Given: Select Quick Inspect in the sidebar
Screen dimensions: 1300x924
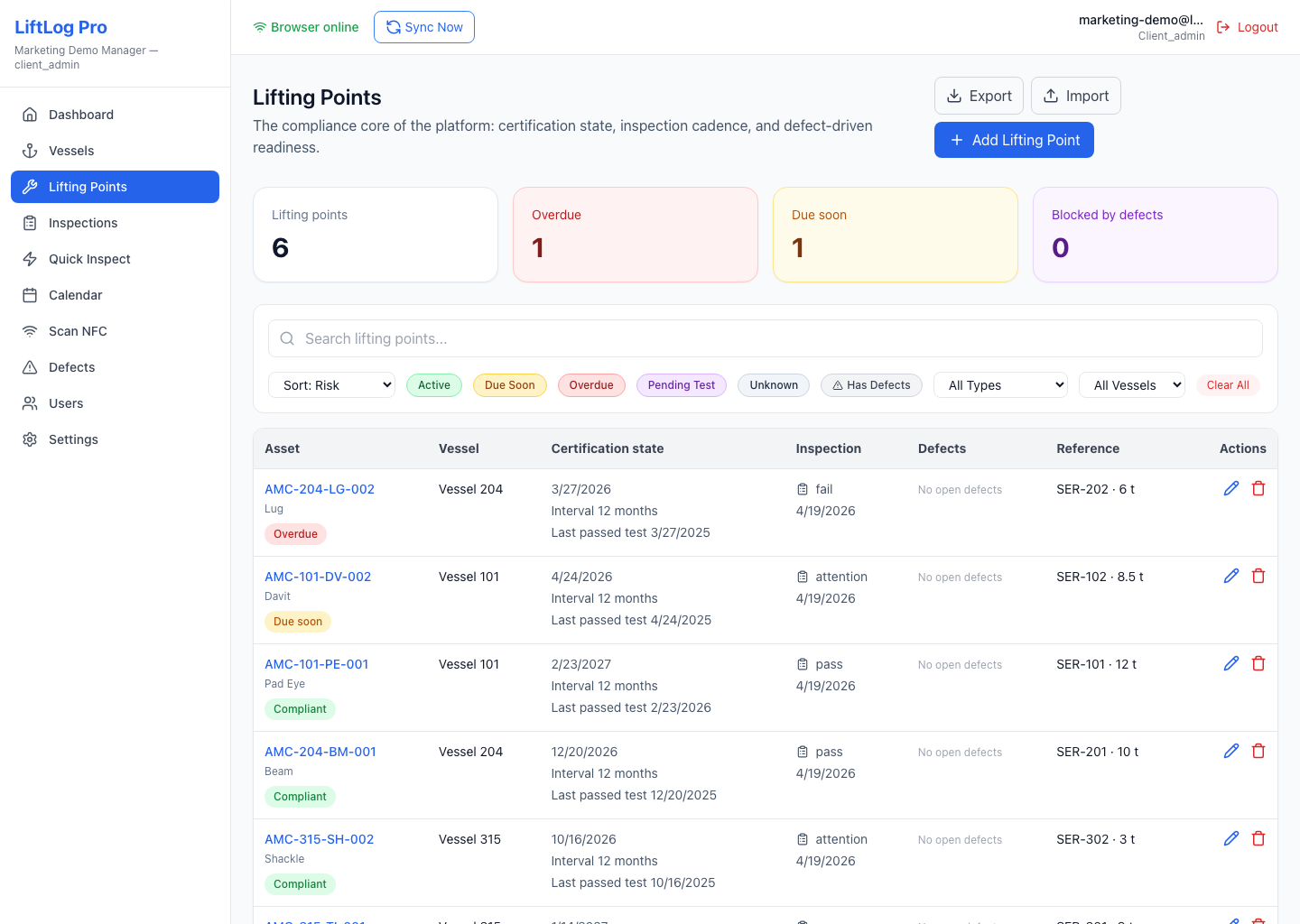Looking at the screenshot, I should pos(115,259).
